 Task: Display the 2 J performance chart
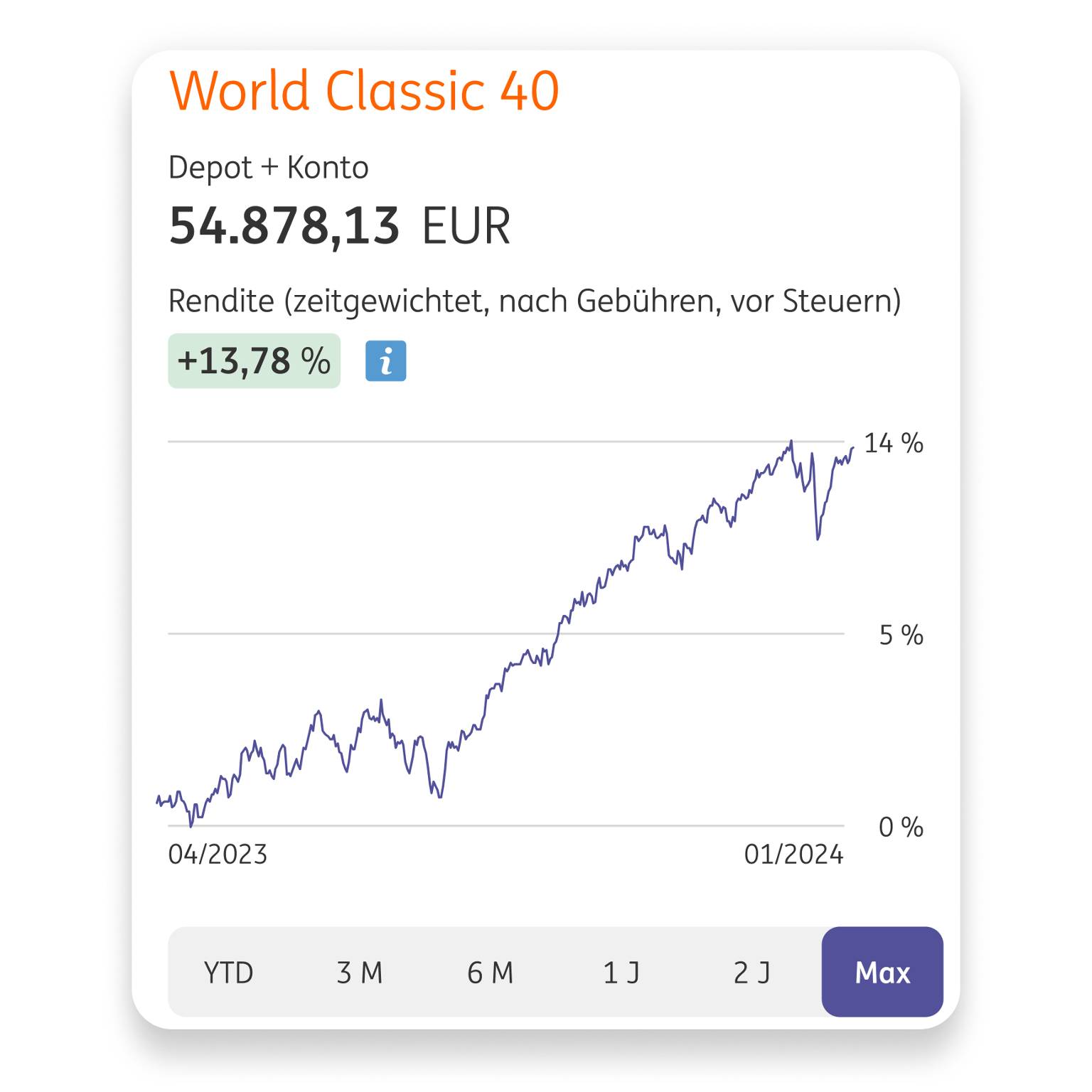coord(752,973)
